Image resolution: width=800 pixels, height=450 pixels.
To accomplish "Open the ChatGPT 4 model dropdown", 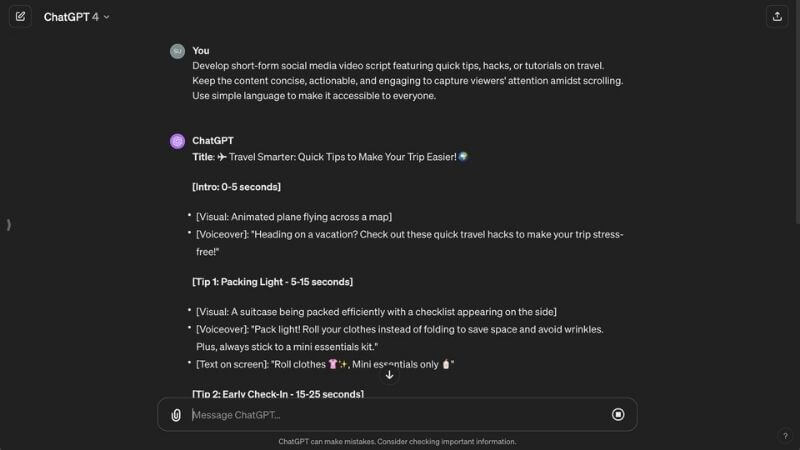I will click(77, 17).
